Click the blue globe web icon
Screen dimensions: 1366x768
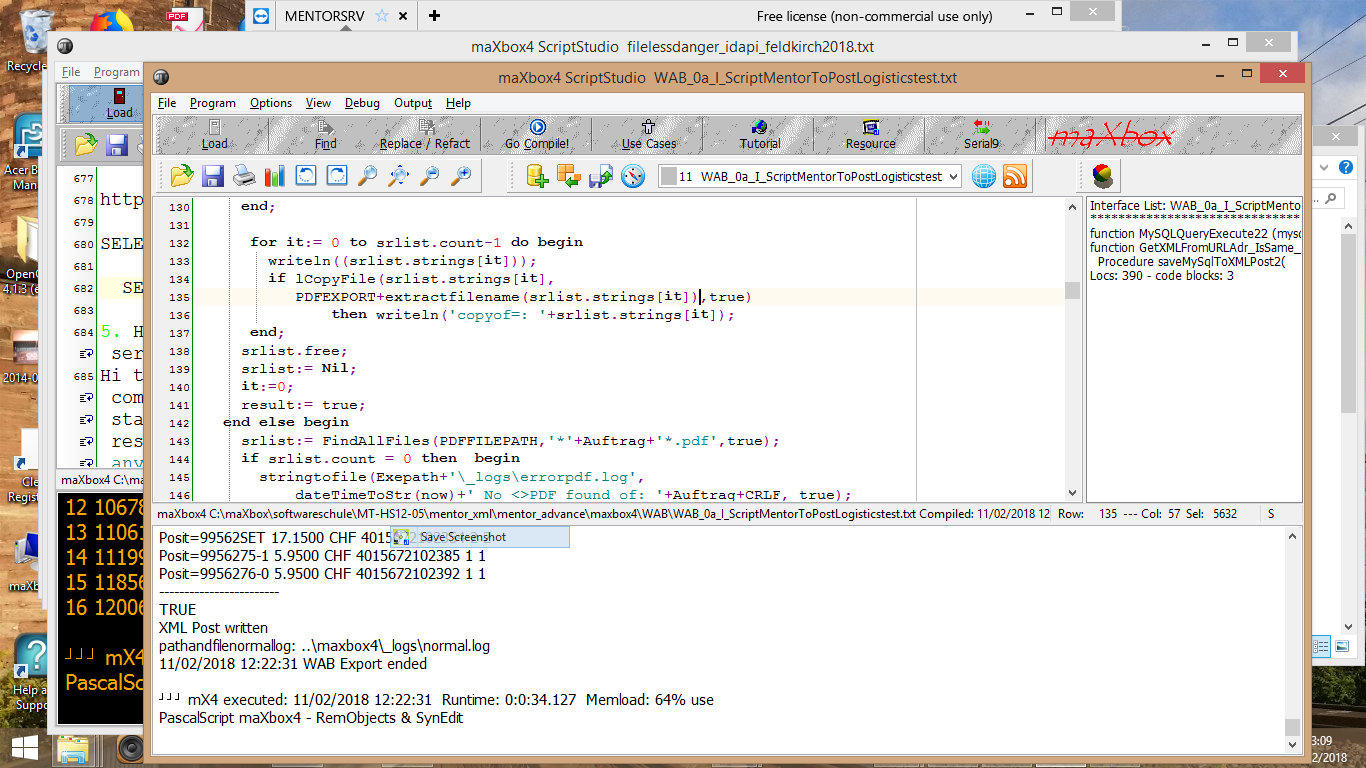point(984,177)
